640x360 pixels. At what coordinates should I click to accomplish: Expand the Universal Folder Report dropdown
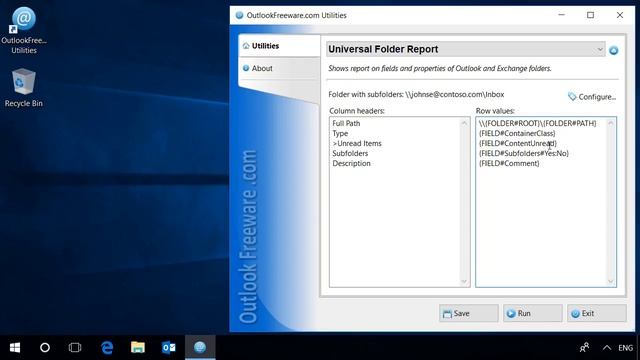point(600,49)
